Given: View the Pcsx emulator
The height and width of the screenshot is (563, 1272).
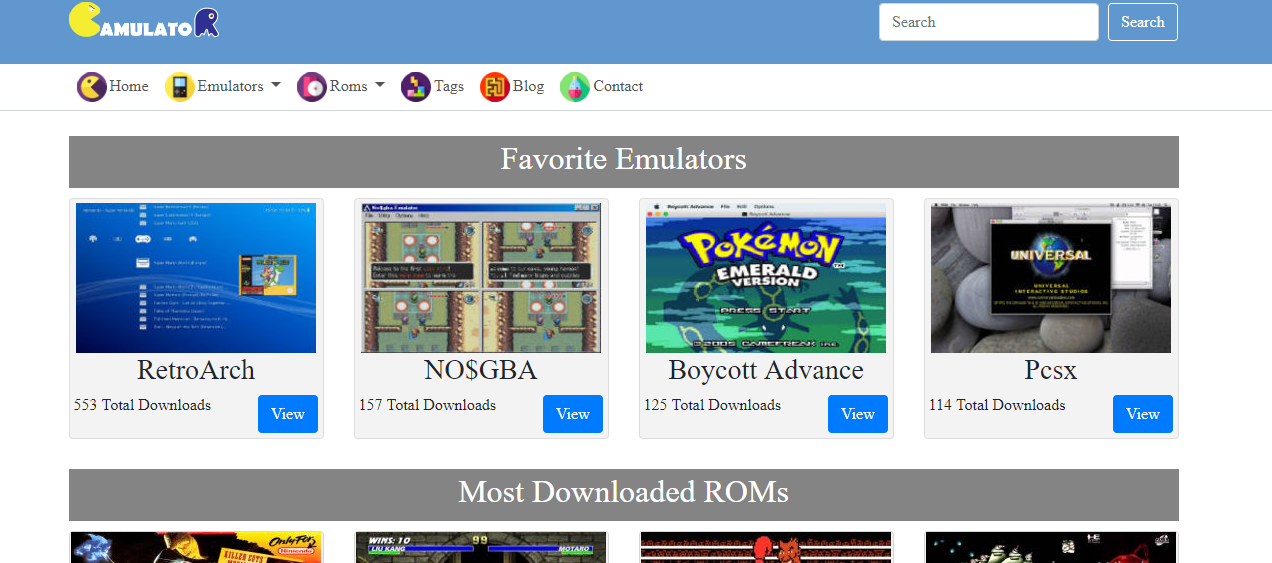Looking at the screenshot, I should pos(1143,414).
